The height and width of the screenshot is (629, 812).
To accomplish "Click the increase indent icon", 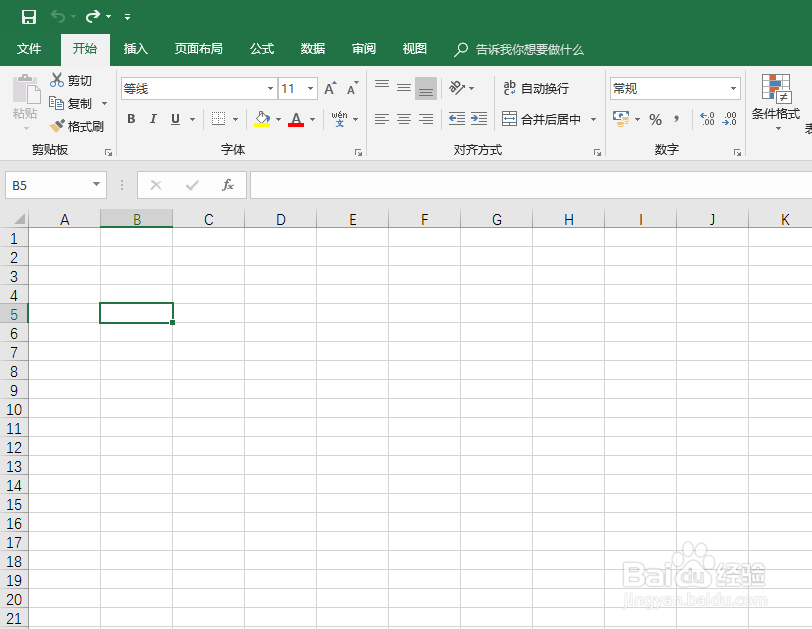I will (x=479, y=119).
